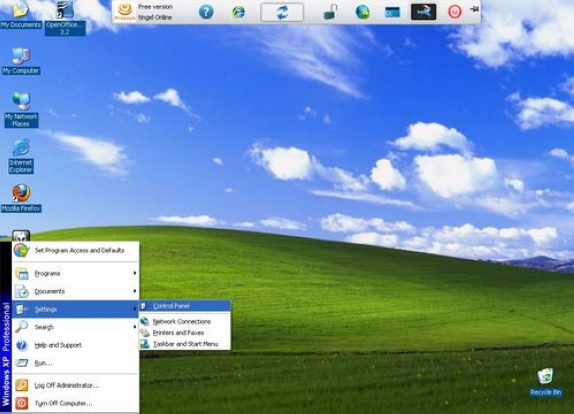Expand the Documents submenu
The width and height of the screenshot is (574, 414).
pos(75,291)
